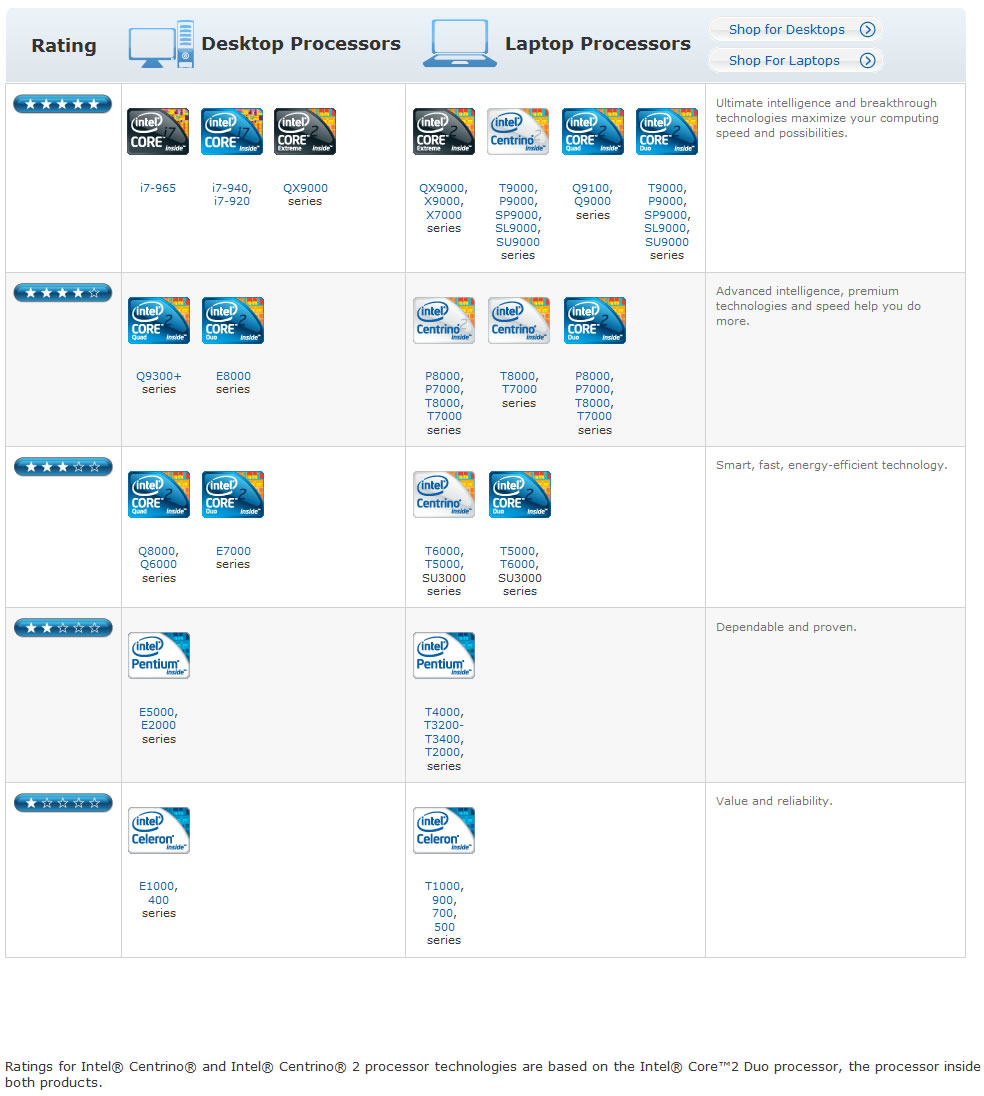Click the laptop Core 2 Quad badge for Q9100
This screenshot has height=1096, width=984.
coord(593,131)
